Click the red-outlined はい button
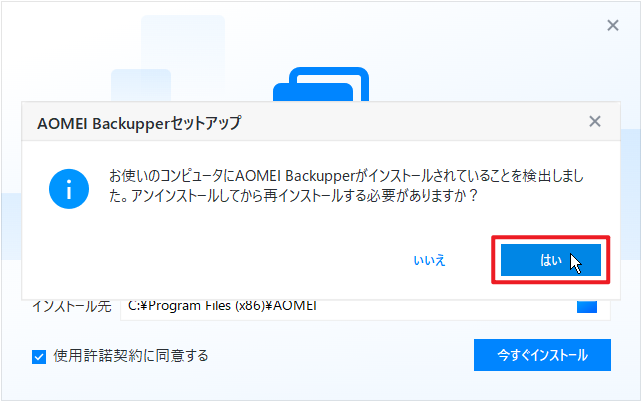 (x=551, y=260)
